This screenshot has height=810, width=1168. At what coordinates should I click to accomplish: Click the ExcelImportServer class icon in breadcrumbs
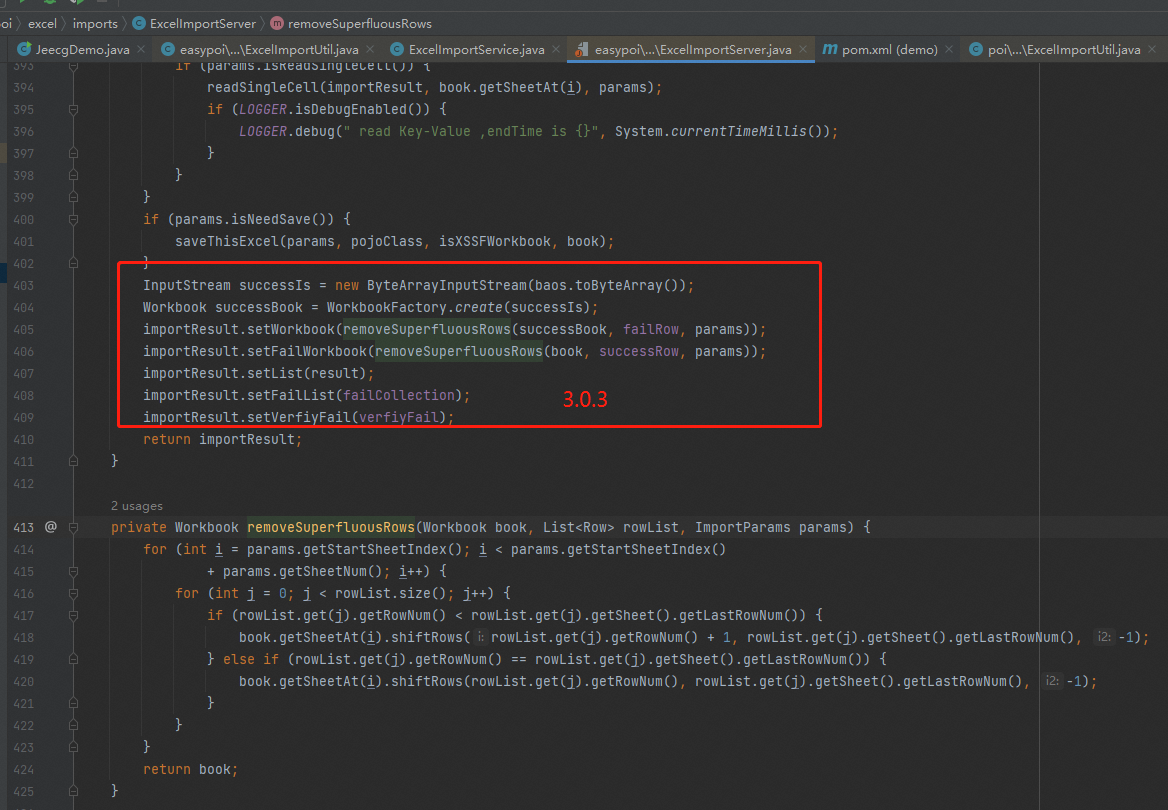(139, 23)
